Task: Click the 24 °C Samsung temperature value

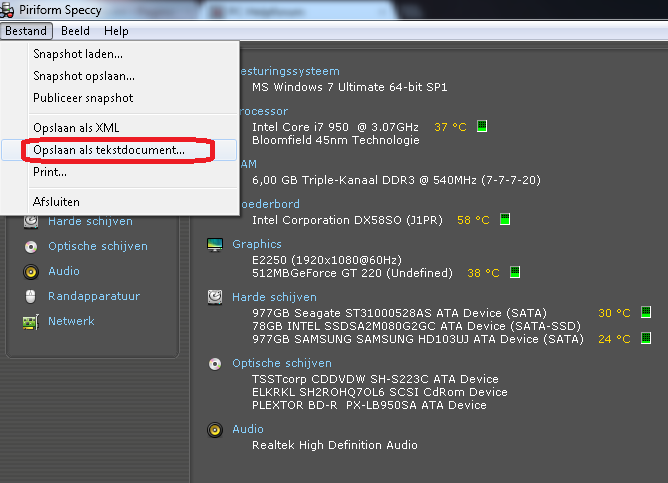Action: click(614, 339)
